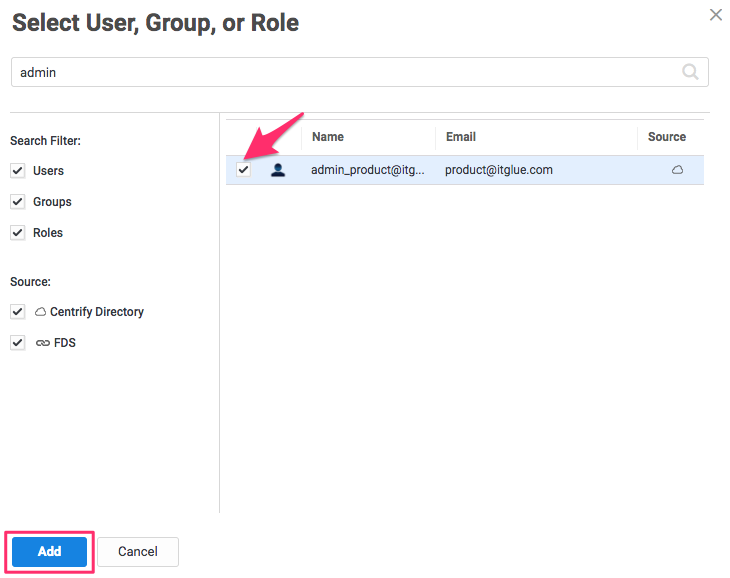The image size is (730, 578).
Task: Toggle the Centrify Directory source checkbox
Action: [18, 312]
